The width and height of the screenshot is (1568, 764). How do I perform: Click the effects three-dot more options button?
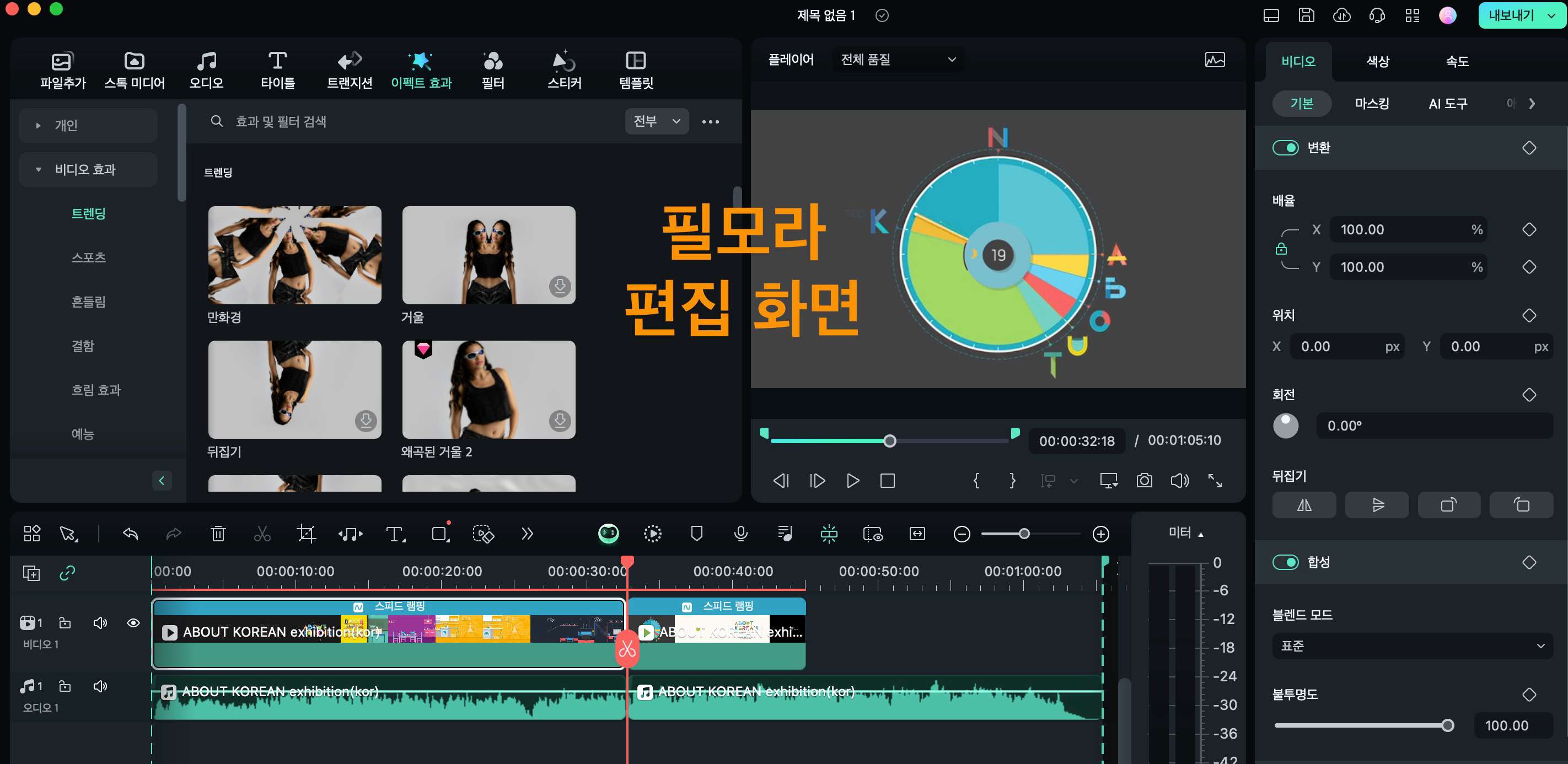[710, 122]
